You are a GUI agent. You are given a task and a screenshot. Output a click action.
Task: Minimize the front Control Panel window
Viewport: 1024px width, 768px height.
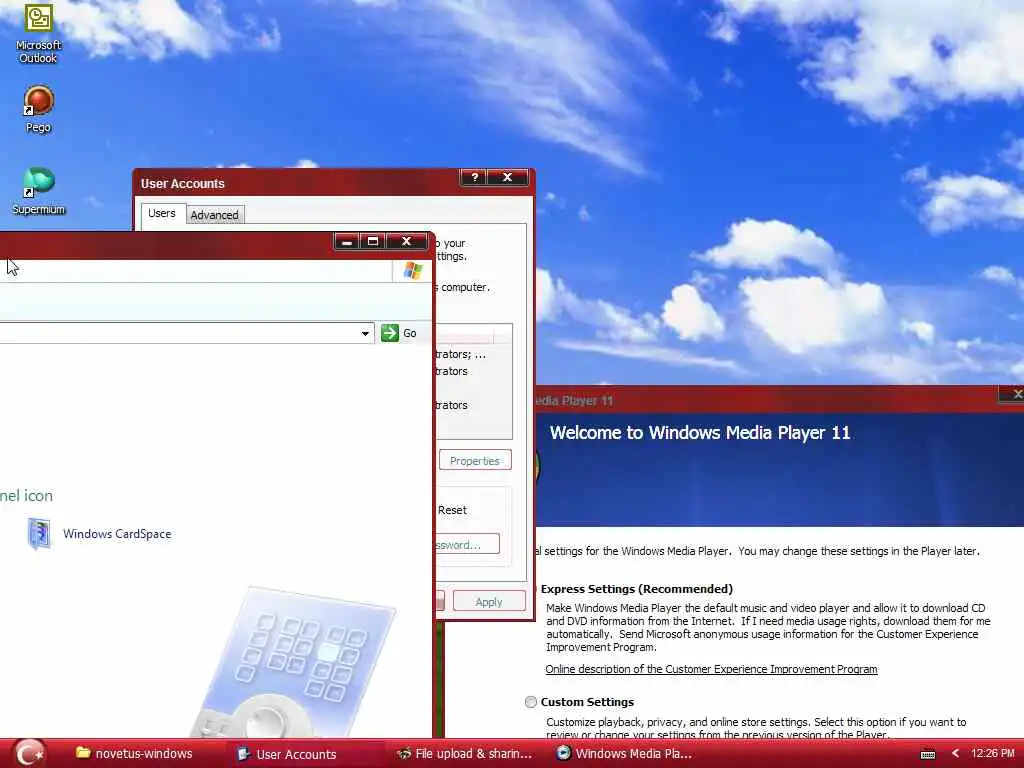(x=347, y=242)
